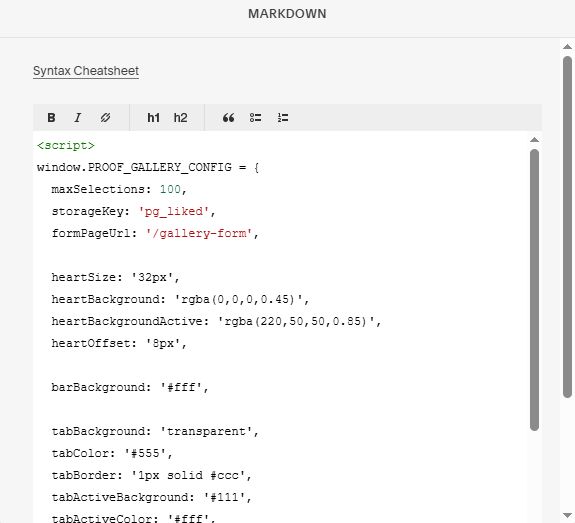Viewport: 575px width, 523px height.
Task: Toggle bold formatting in Markdown toolbar
Action: point(51,118)
